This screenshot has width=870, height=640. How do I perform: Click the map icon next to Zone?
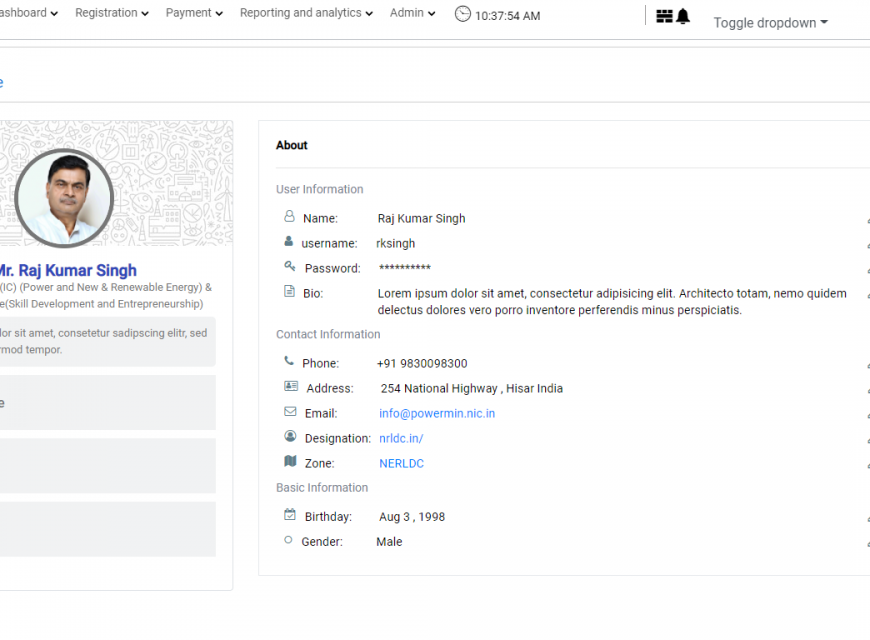pos(290,461)
